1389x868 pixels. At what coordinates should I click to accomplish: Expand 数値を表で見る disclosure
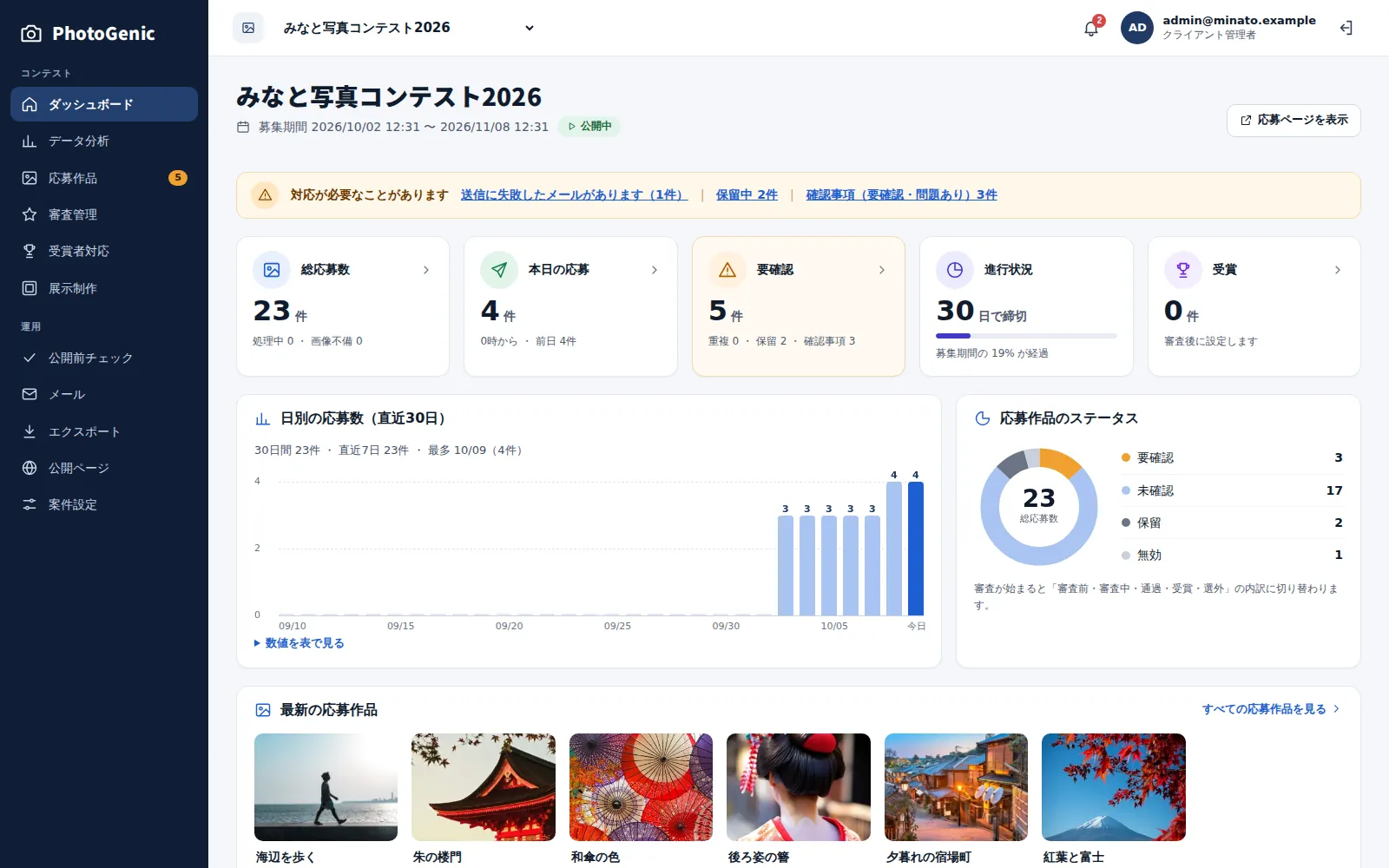300,643
